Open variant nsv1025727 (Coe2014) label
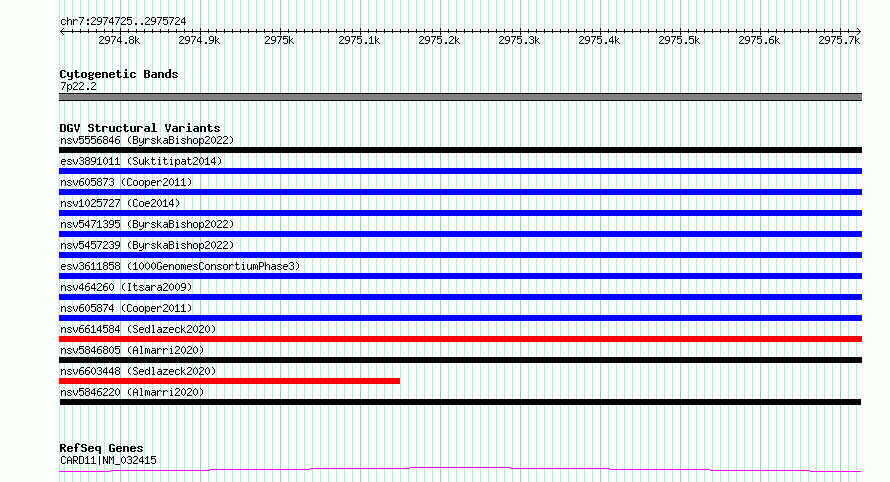Image resolution: width=890 pixels, height=482 pixels. pos(120,203)
